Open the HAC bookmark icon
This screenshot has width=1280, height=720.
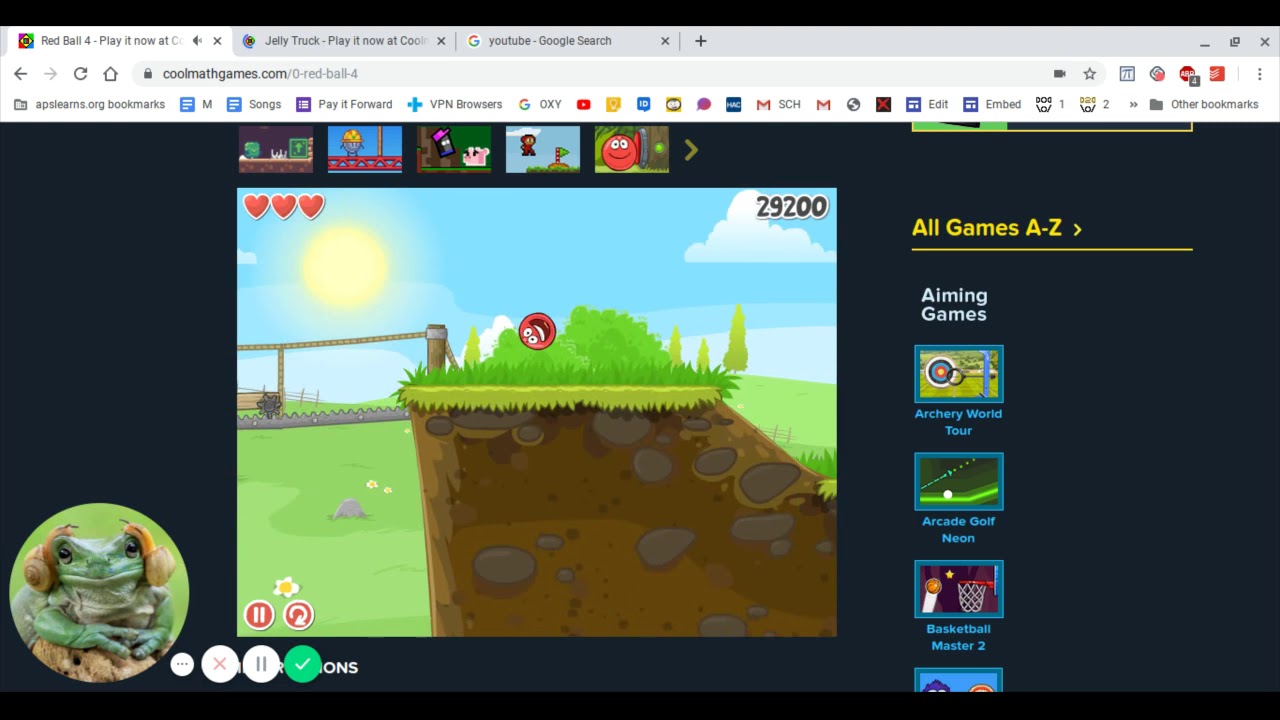pyautogui.click(x=734, y=104)
